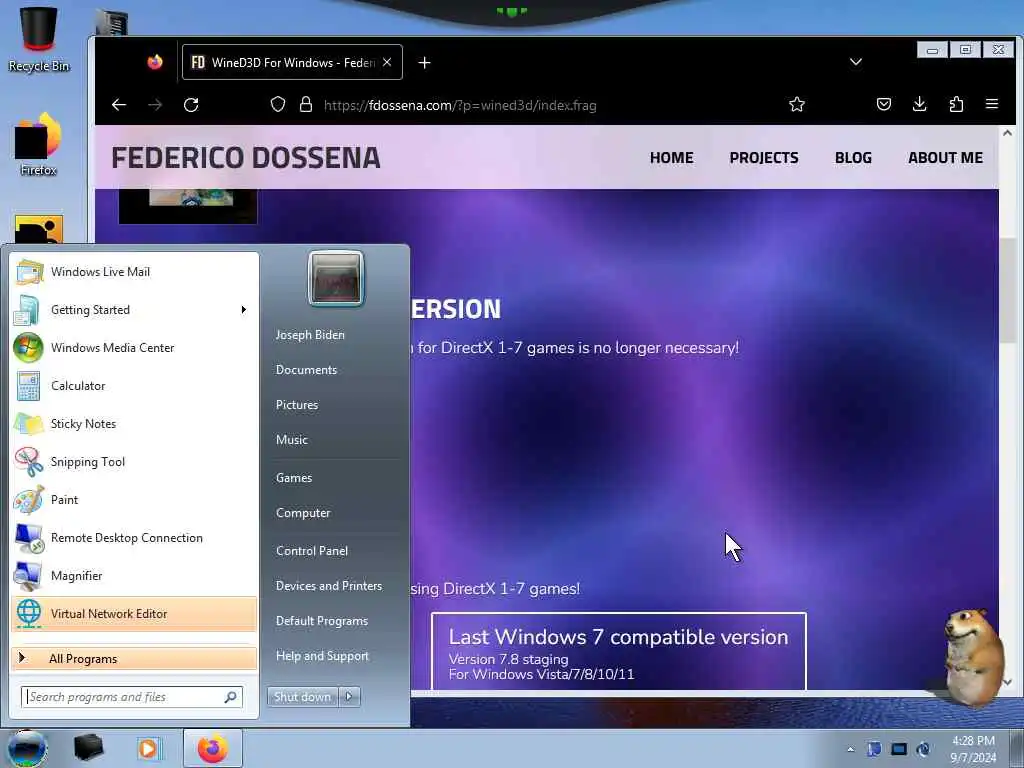1024x768 pixels.
Task: Select the WineD3D For Windows tab
Action: 292,62
